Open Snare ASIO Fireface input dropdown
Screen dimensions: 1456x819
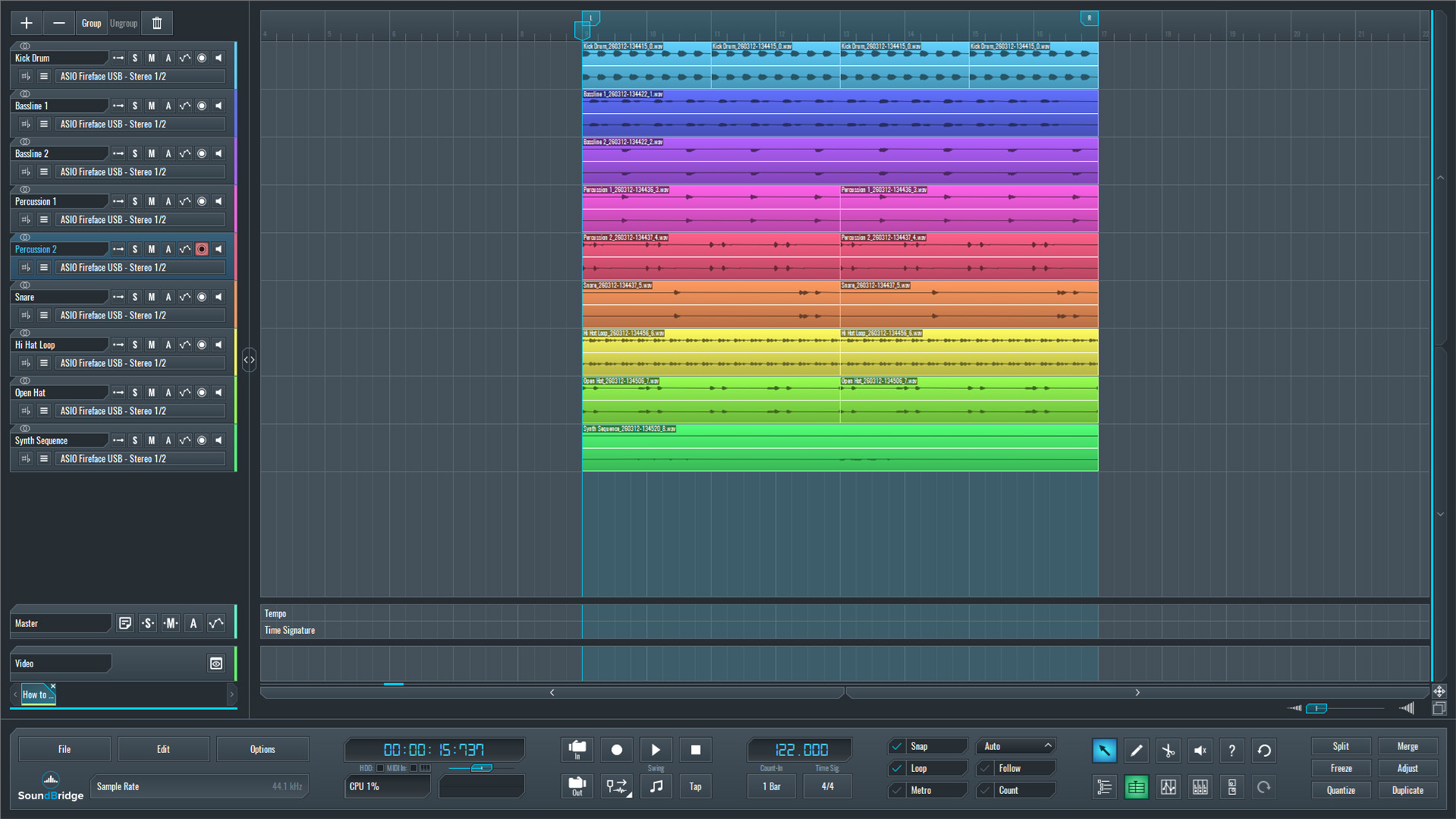(x=140, y=315)
